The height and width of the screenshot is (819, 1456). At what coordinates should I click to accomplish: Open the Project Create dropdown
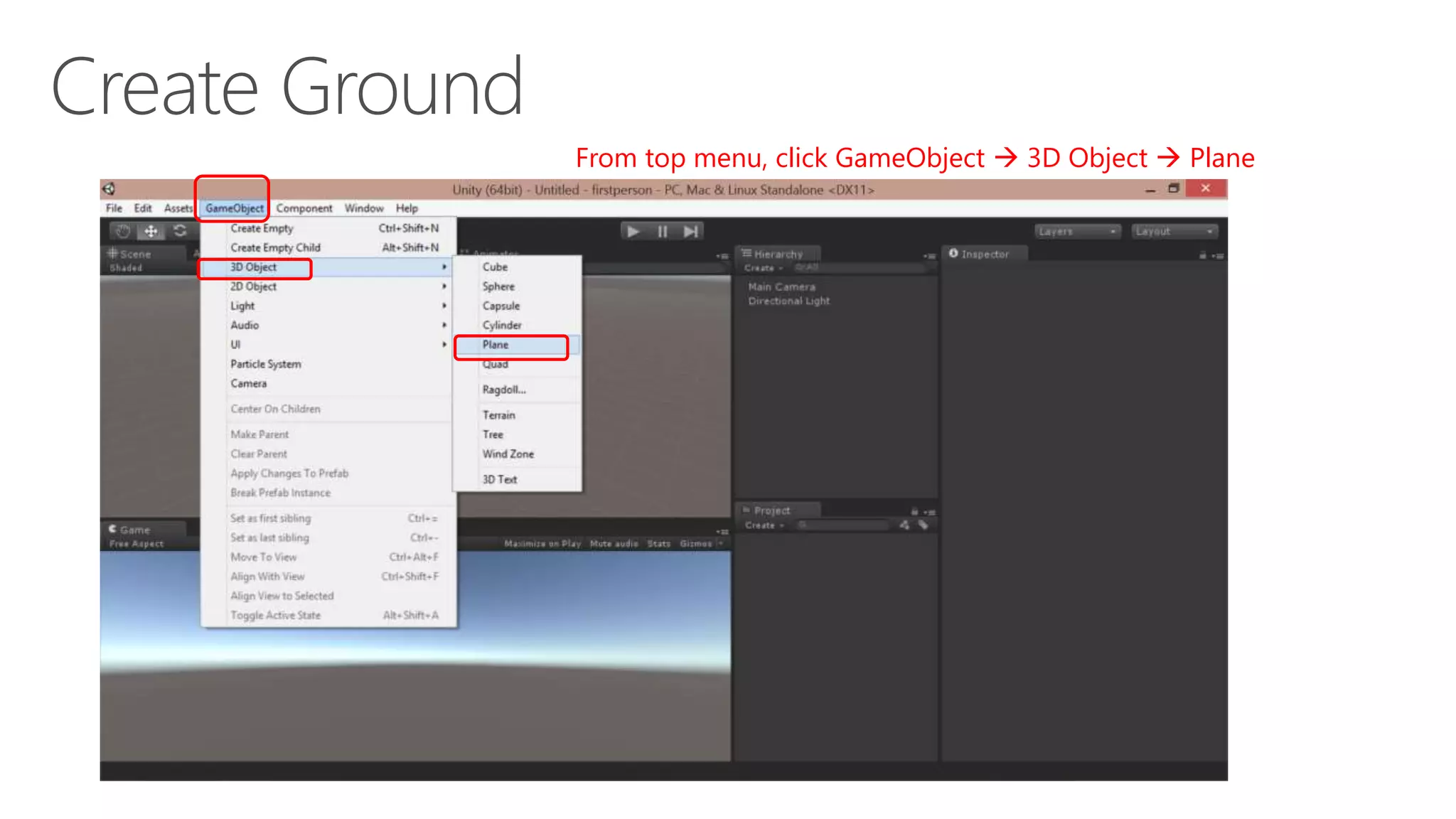coord(764,525)
